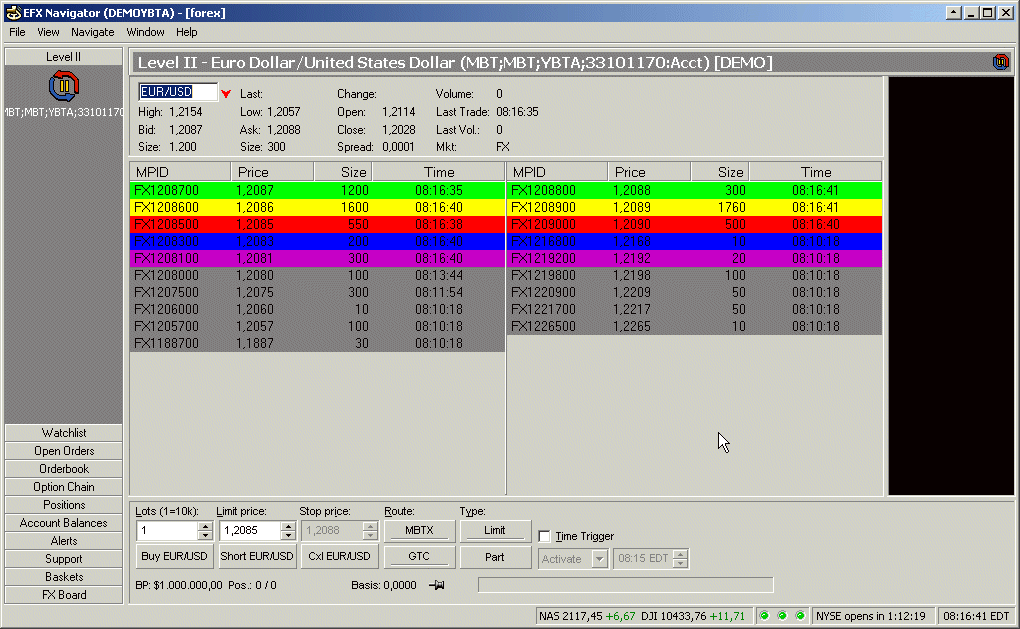Click the EFX Navigator title bar app icon
This screenshot has height=629, width=1020.
pos(12,13)
